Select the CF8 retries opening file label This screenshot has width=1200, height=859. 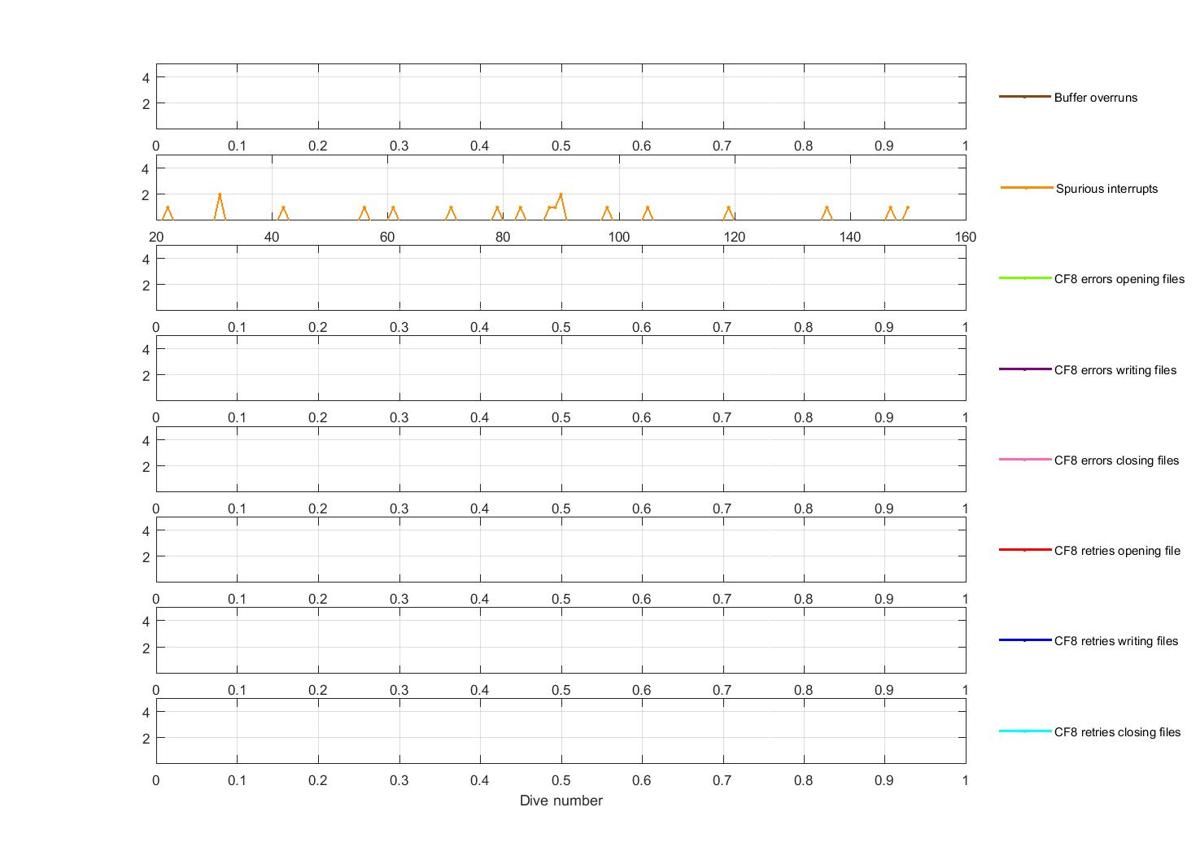1117,551
